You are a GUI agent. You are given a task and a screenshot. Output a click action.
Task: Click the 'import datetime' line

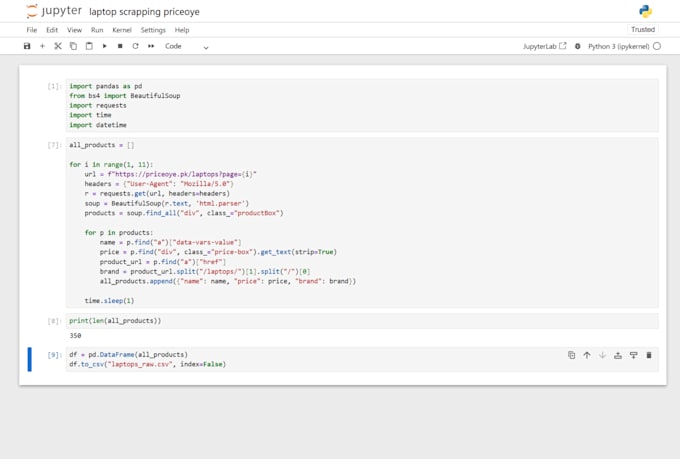98,125
